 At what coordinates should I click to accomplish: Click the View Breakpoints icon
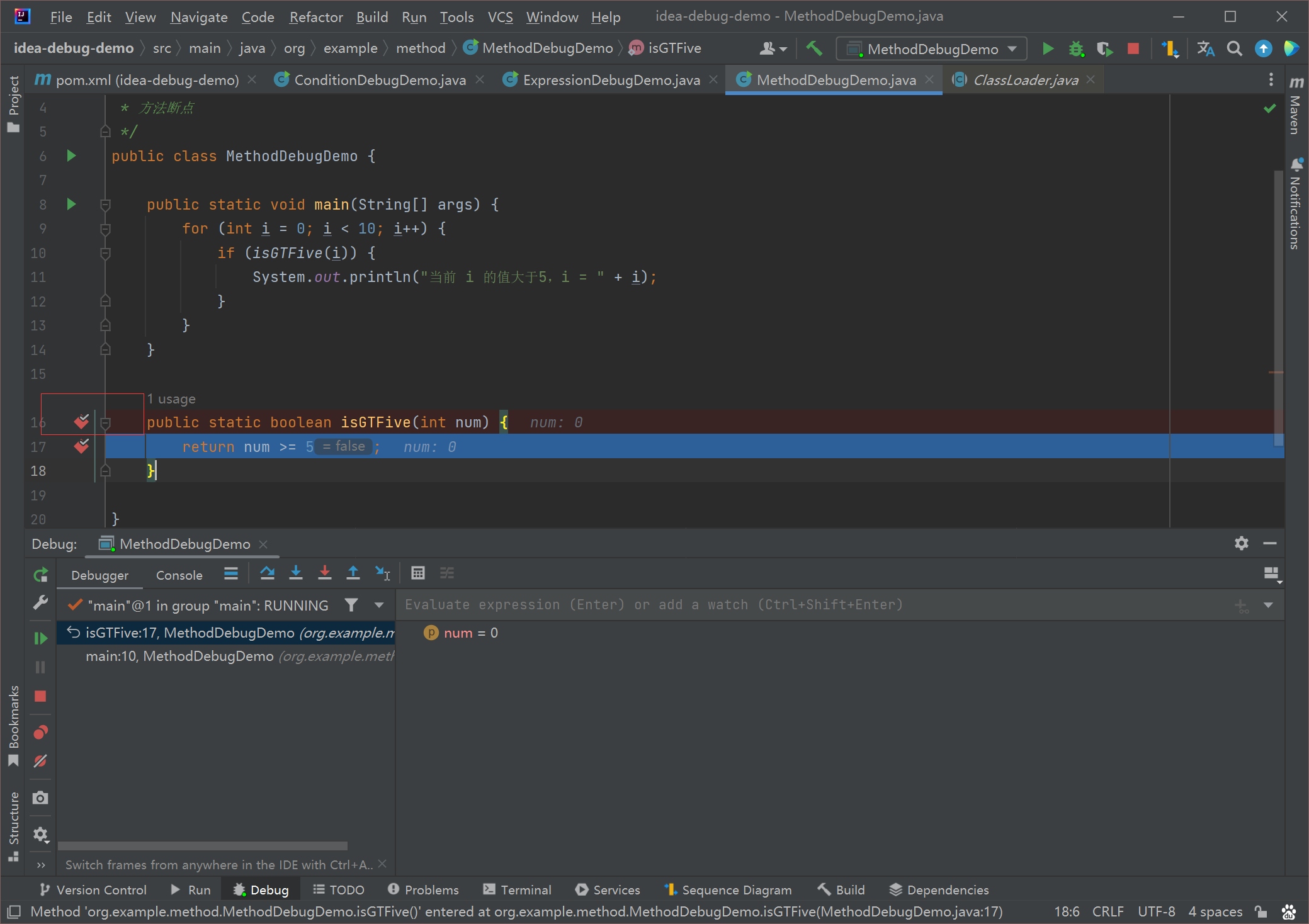tap(40, 733)
